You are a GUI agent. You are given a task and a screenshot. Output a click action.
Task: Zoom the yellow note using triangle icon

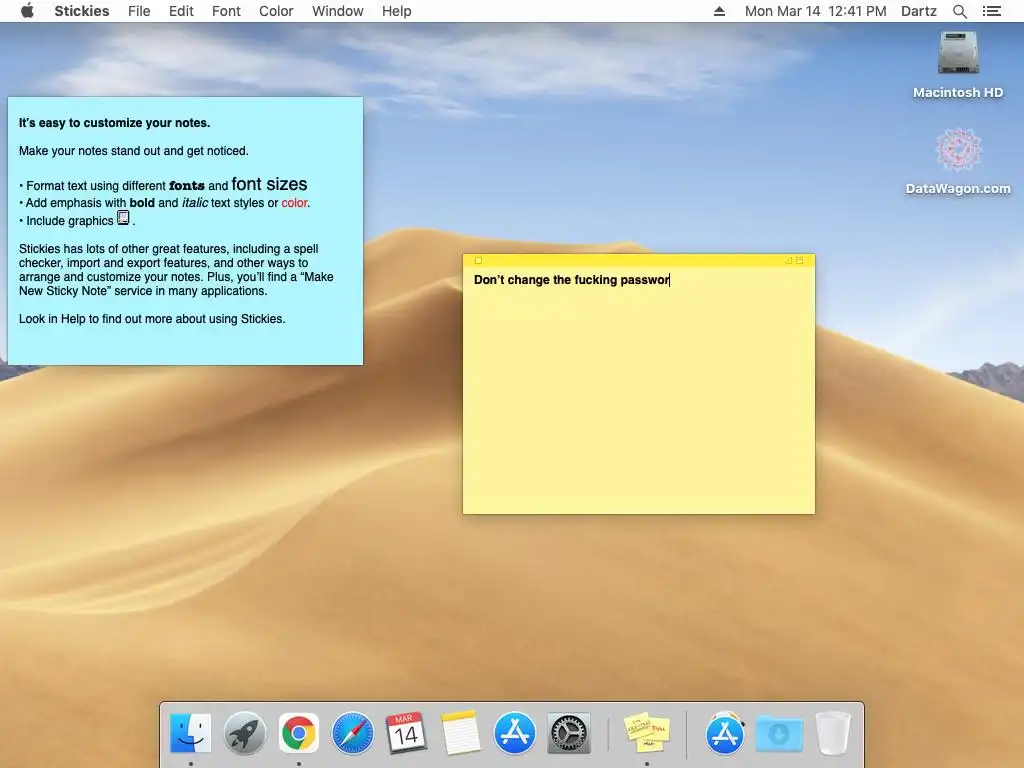788,260
